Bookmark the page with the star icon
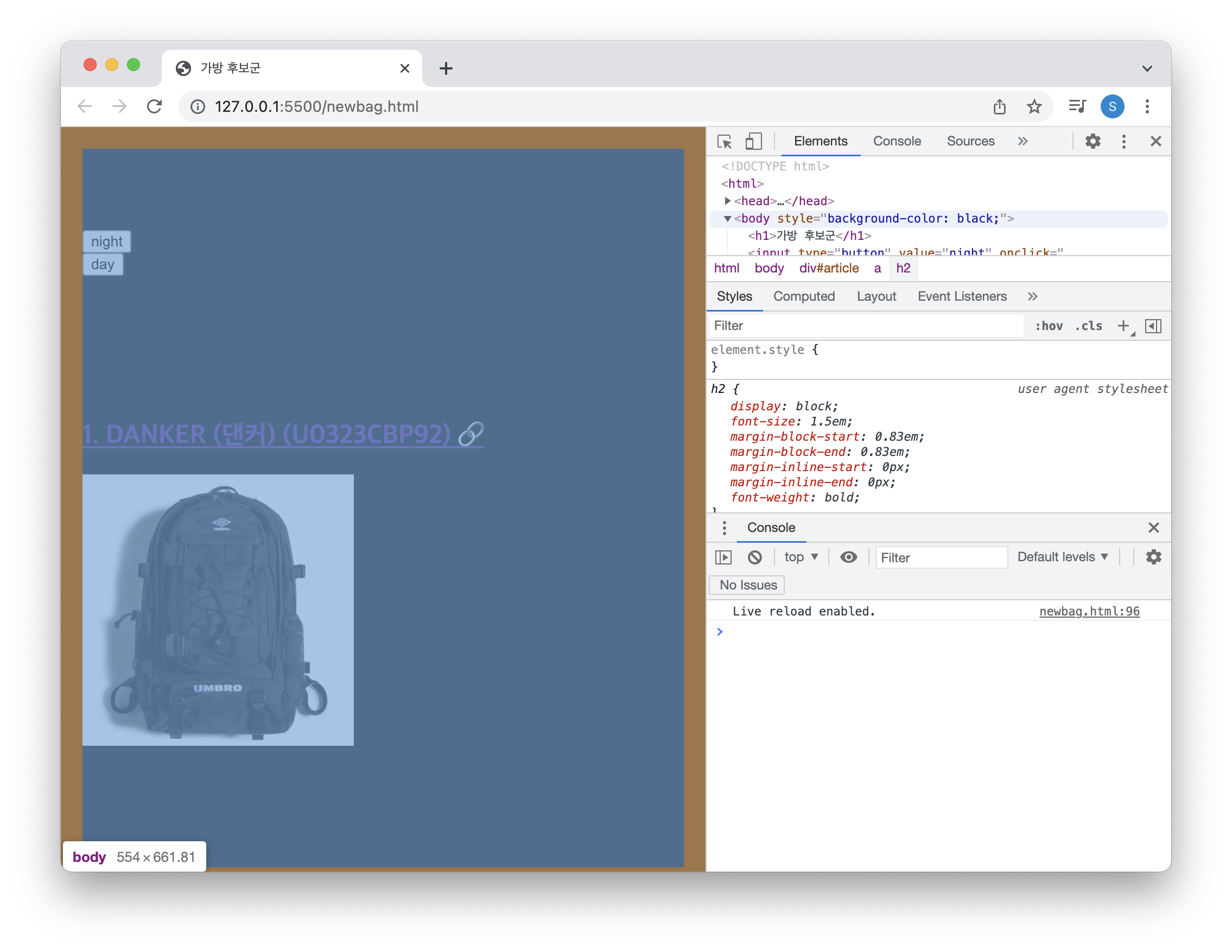Viewport: 1232px width, 952px height. [x=1034, y=106]
